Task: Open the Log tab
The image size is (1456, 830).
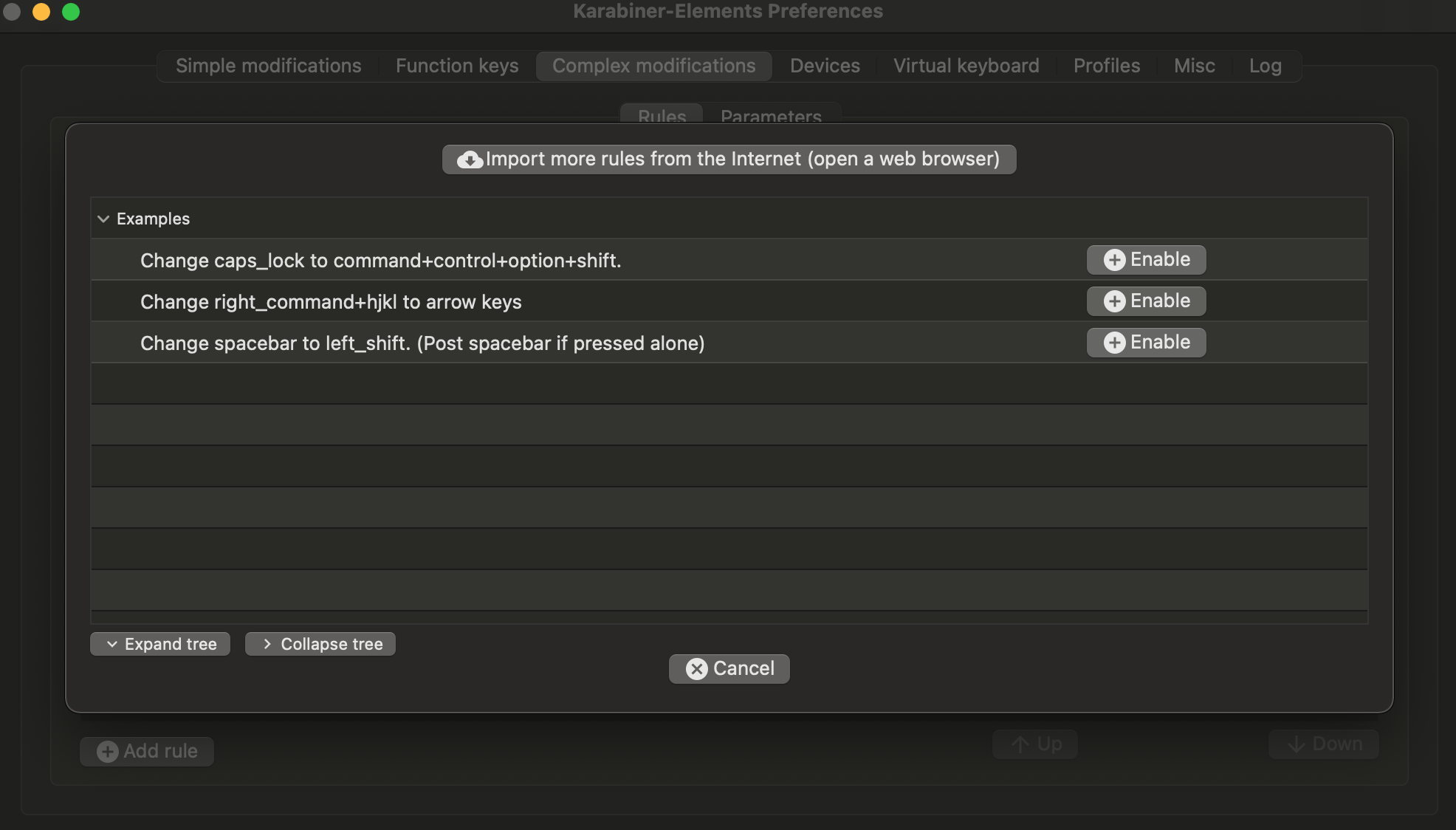Action: [x=1265, y=66]
